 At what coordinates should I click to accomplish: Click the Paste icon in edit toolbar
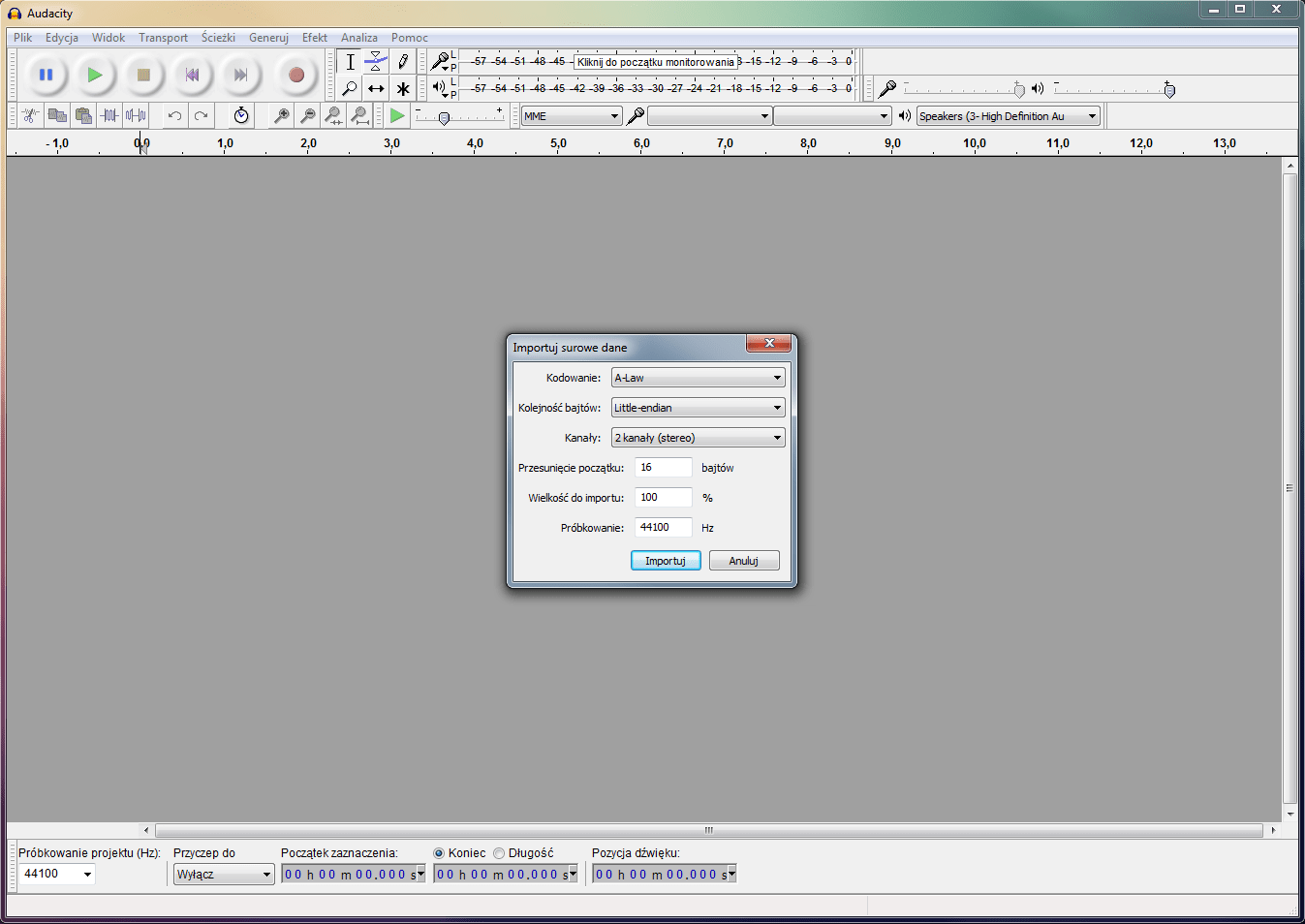click(x=83, y=116)
